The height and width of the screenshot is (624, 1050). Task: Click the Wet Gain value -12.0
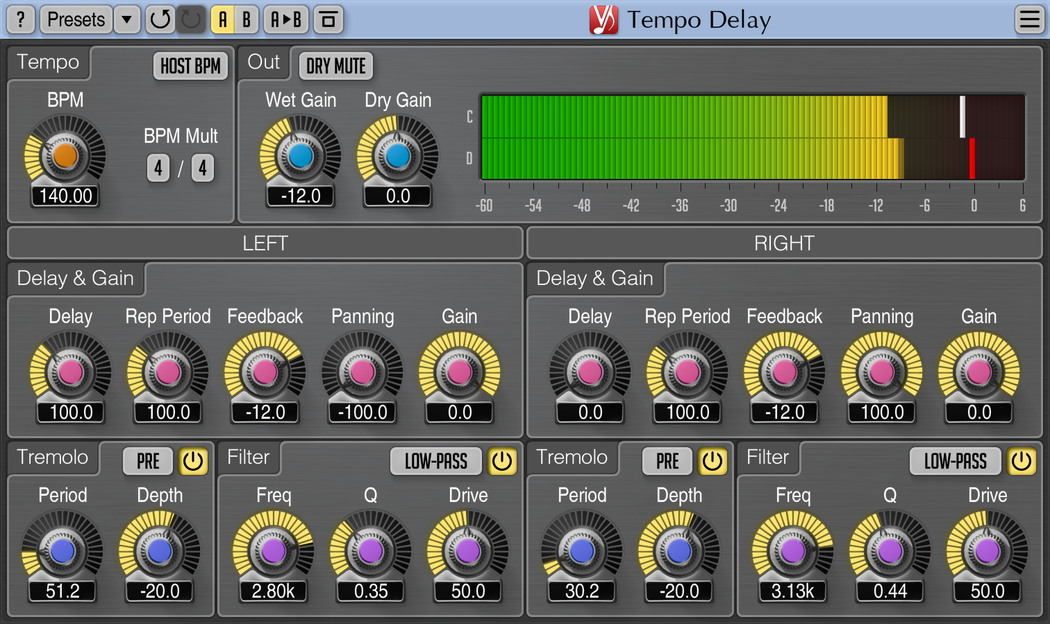(x=301, y=196)
